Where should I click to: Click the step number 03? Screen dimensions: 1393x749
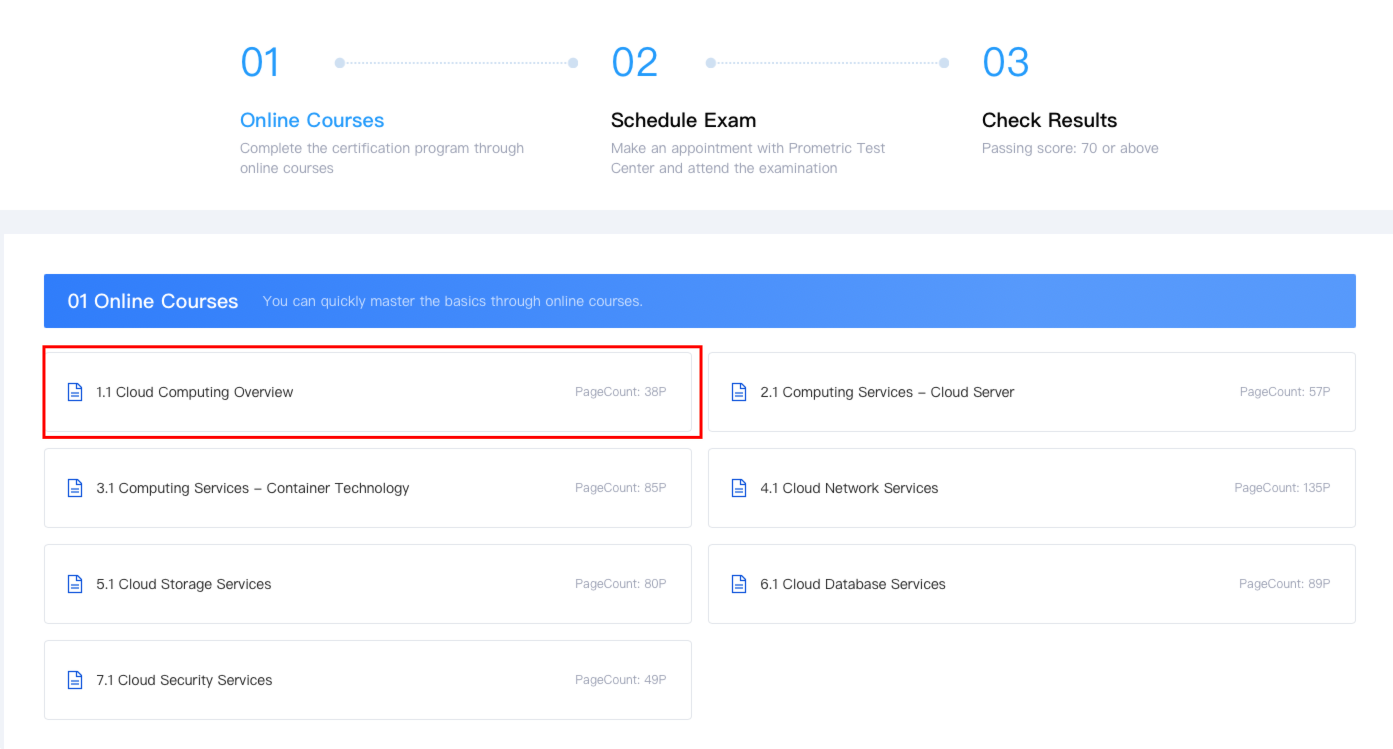[1005, 62]
